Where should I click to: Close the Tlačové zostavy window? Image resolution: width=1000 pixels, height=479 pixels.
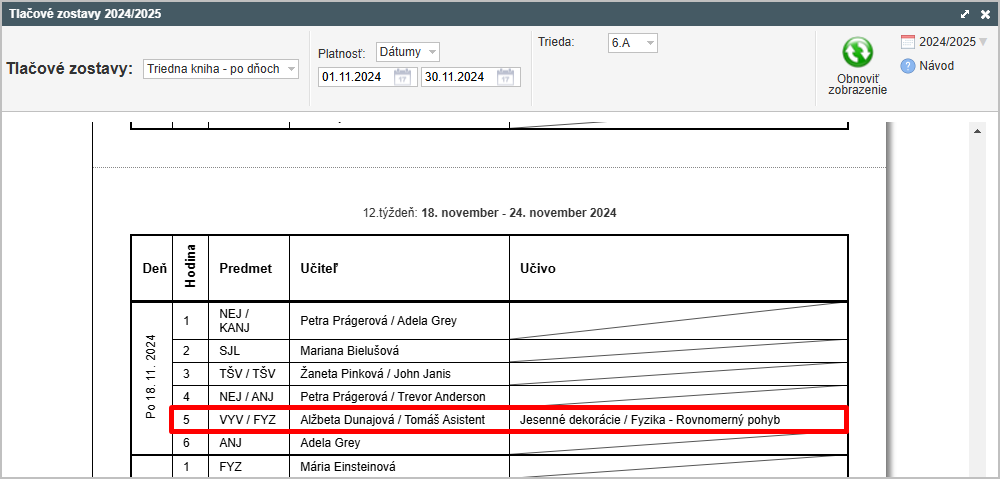tap(985, 14)
